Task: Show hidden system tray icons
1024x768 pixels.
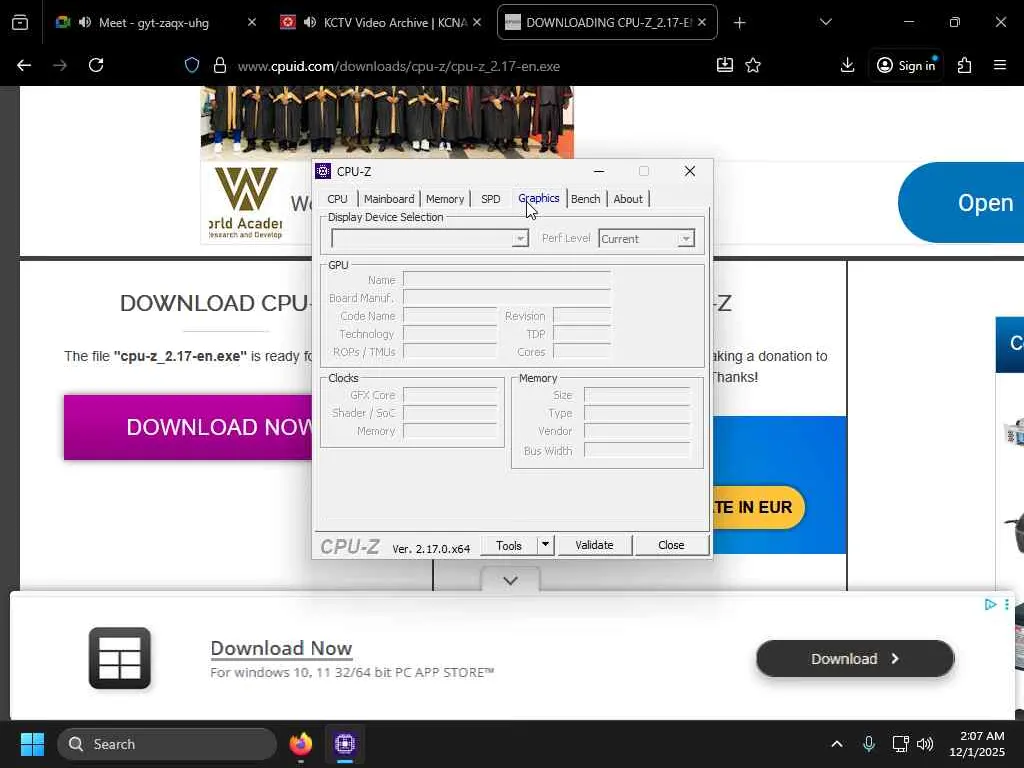Action: coord(837,744)
